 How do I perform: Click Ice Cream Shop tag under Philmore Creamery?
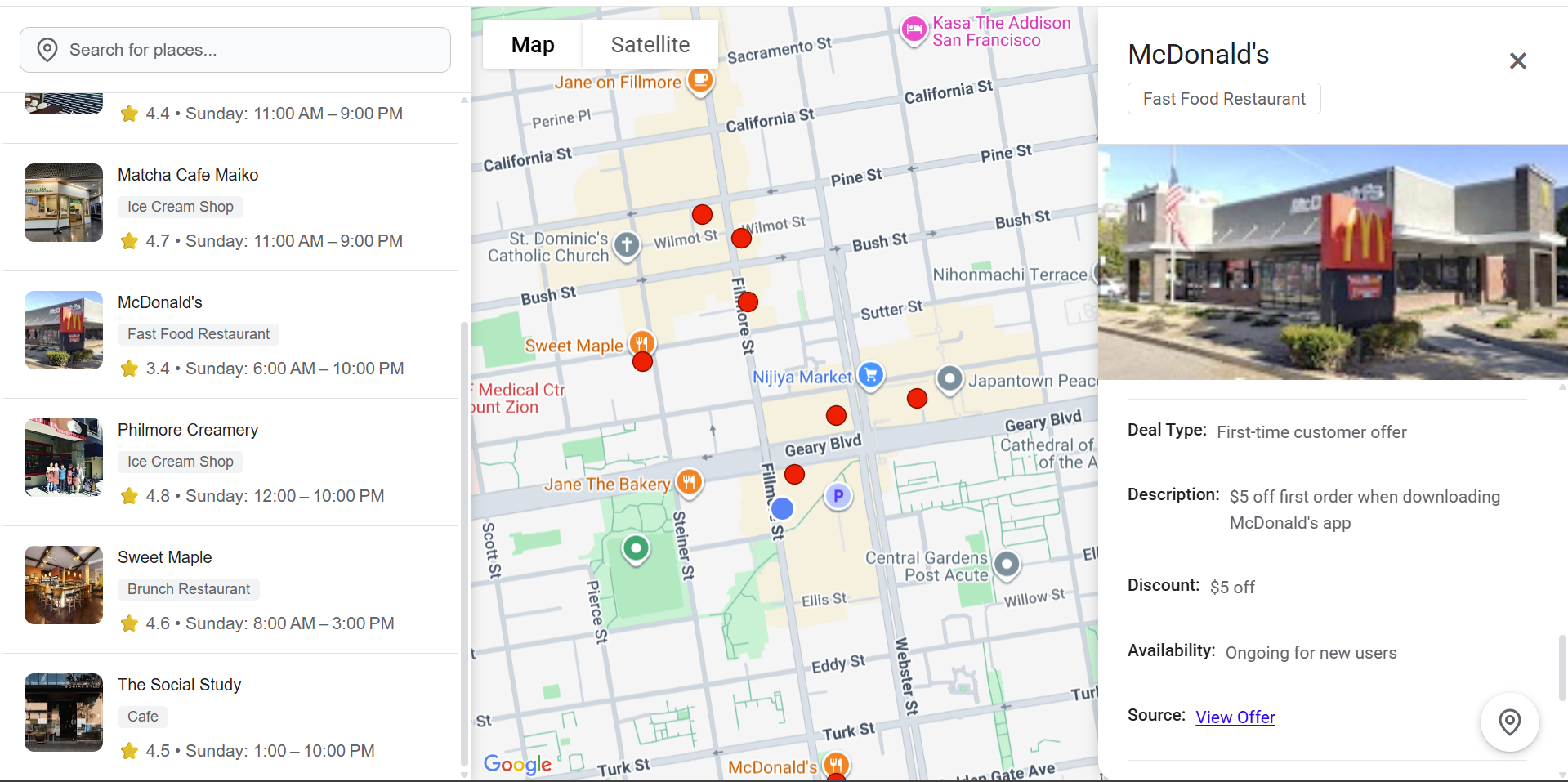181,462
